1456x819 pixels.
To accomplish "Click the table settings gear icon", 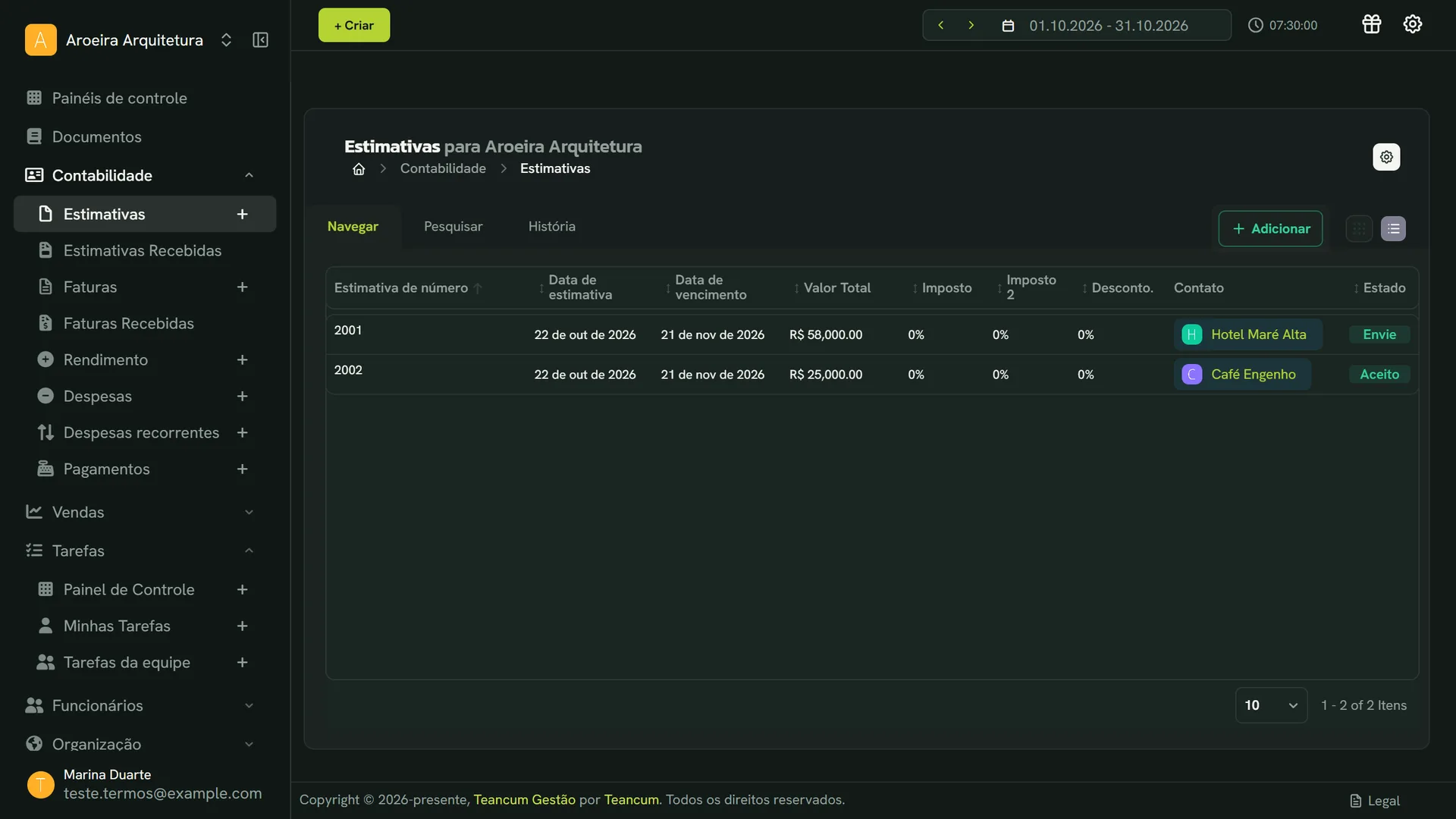I will 1386,157.
